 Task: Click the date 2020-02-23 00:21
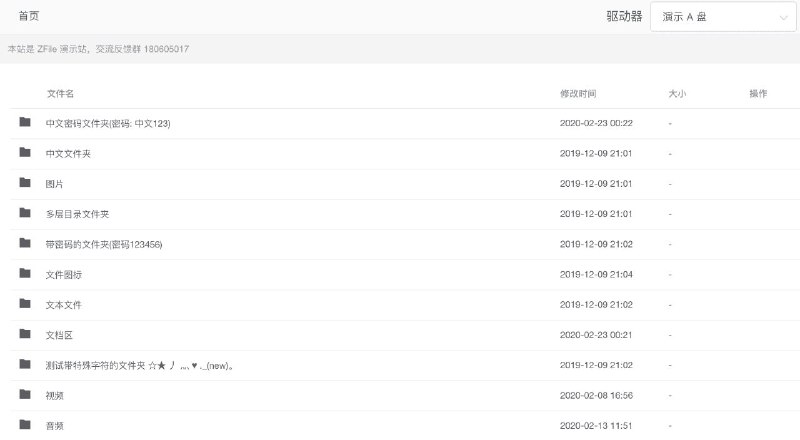point(596,335)
